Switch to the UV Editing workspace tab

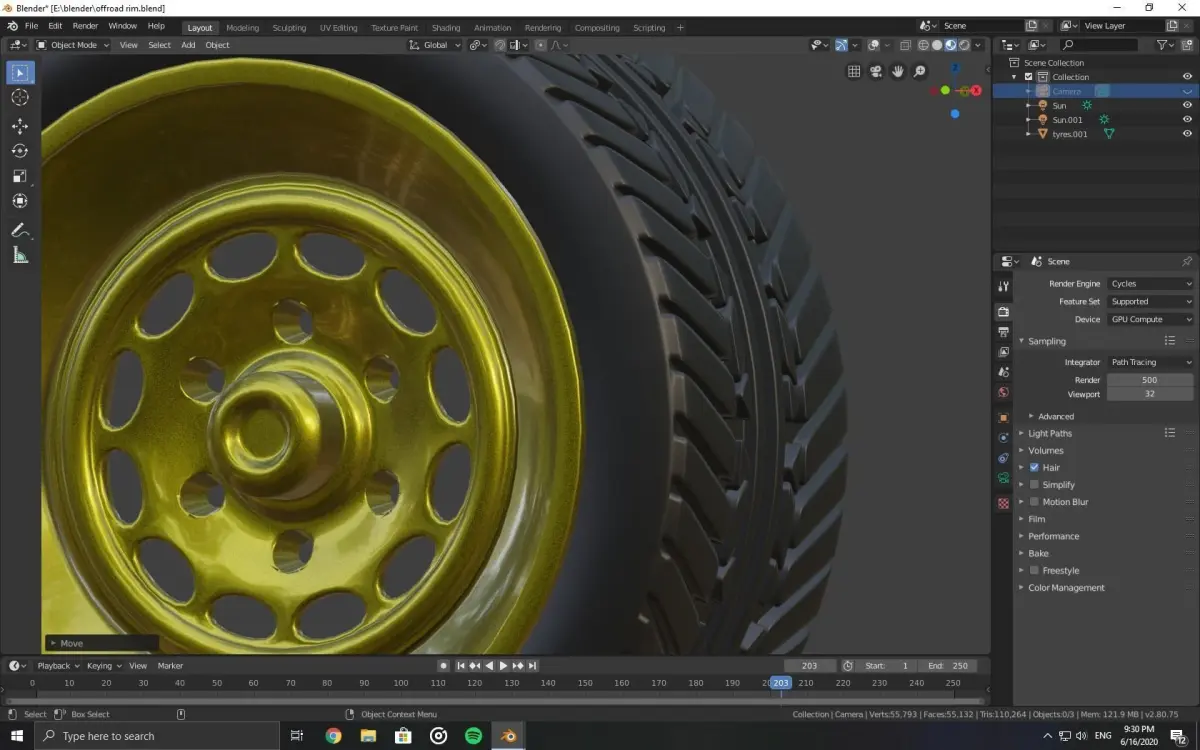click(338, 28)
